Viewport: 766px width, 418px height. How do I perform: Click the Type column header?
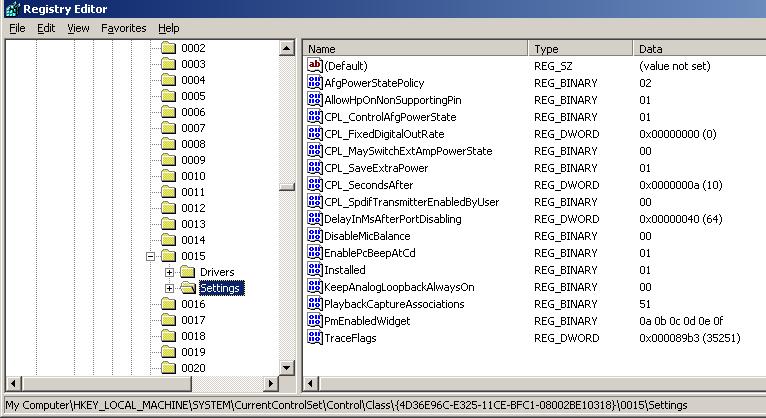(x=580, y=48)
